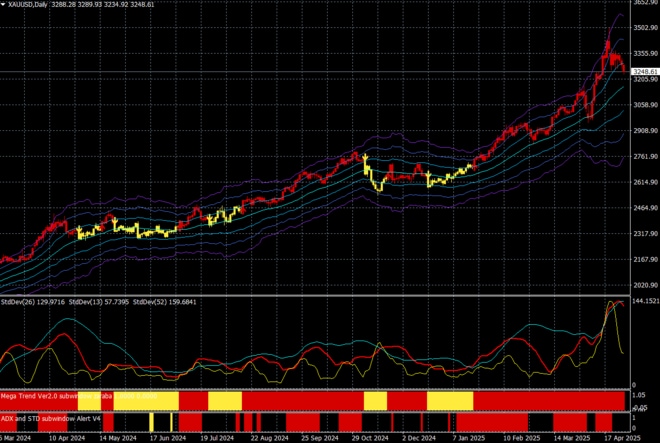Click the 3234.92 low value in header
660x443 pixels.
[116, 5]
